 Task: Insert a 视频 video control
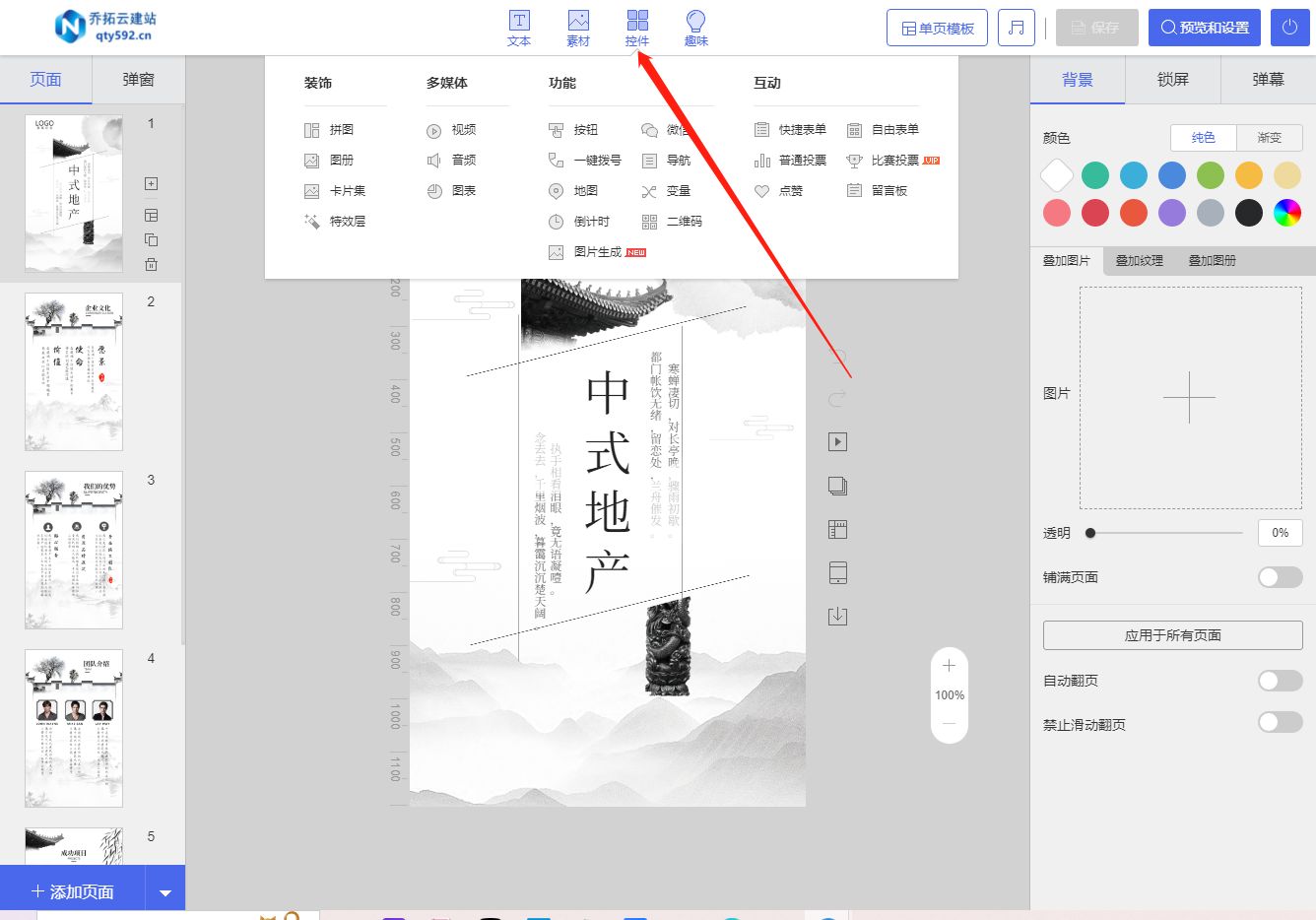tap(451, 130)
